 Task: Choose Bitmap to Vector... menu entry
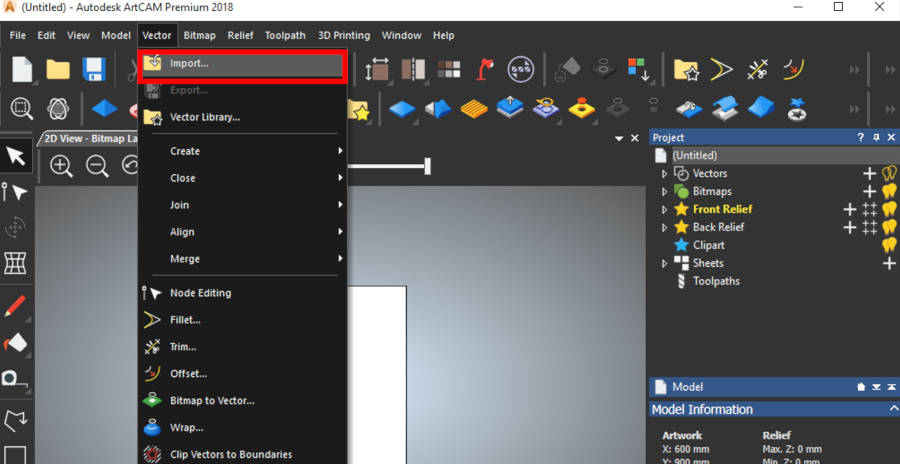[x=242, y=401]
